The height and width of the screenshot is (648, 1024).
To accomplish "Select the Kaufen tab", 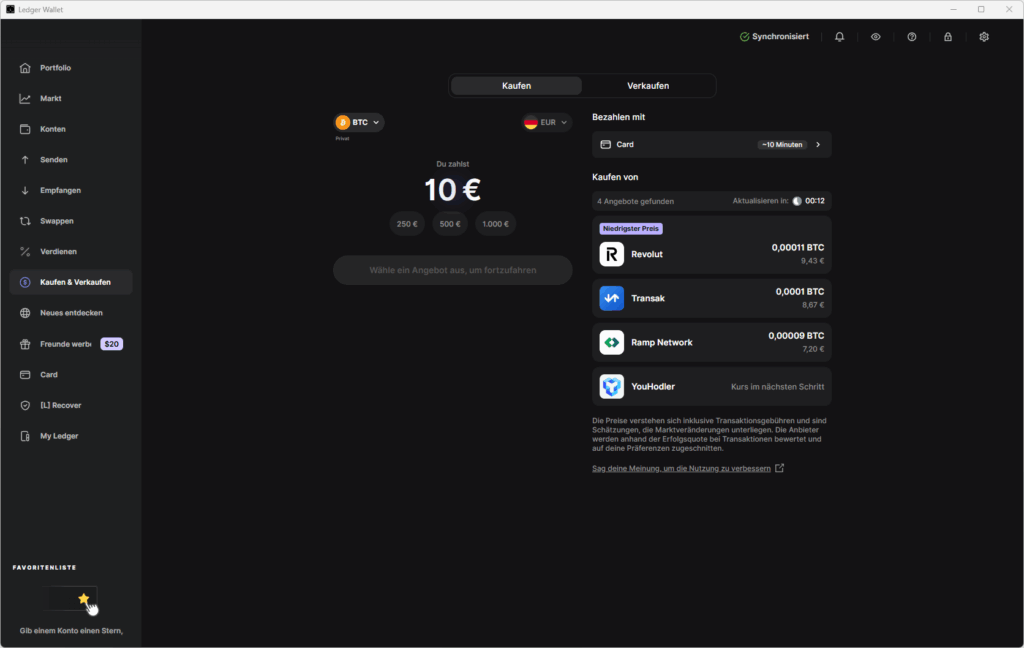I will tap(516, 85).
